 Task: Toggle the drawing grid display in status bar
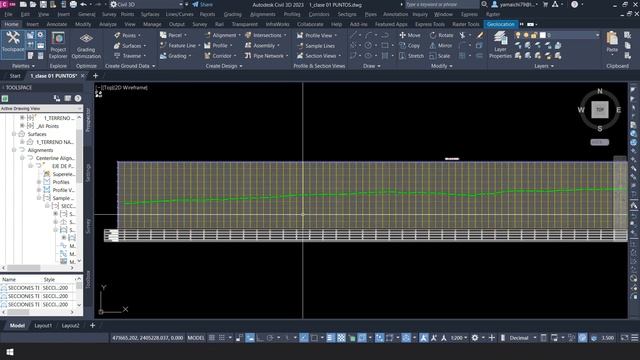(x=212, y=338)
